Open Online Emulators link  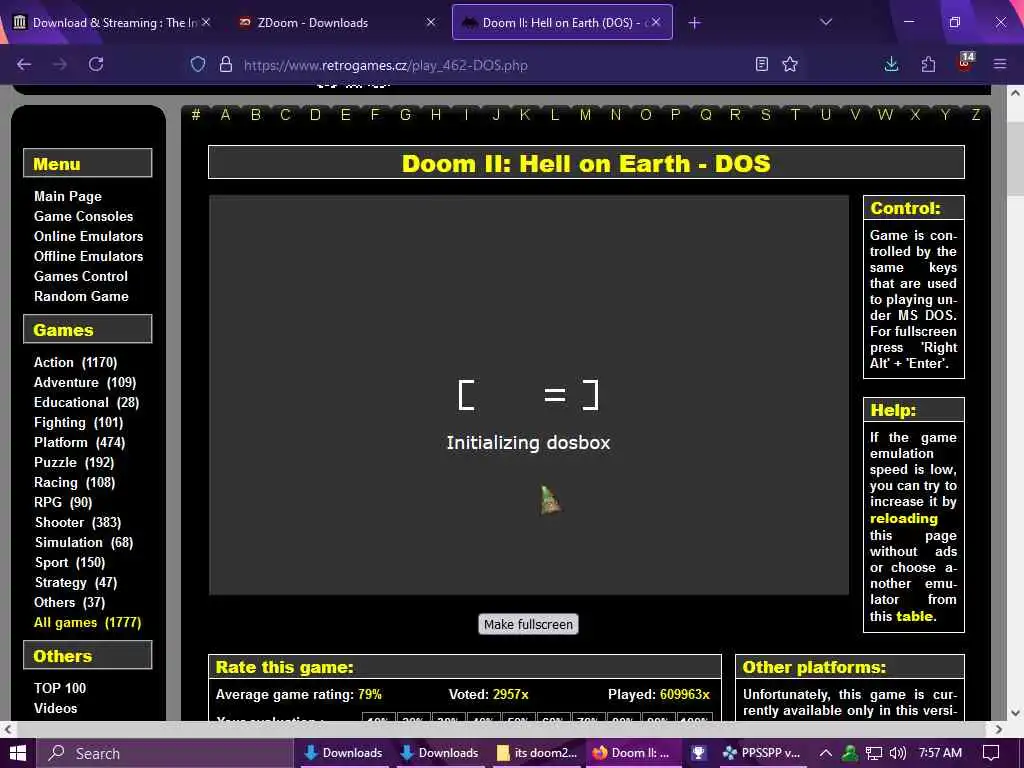[x=88, y=236]
